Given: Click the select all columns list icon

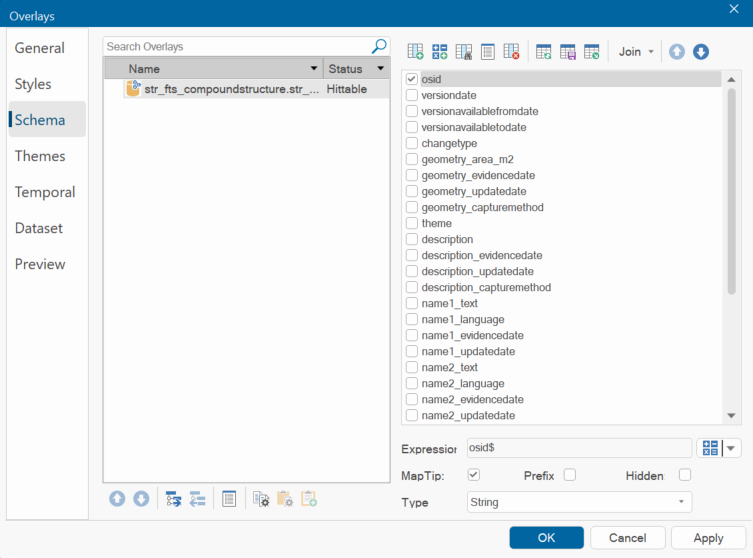Looking at the screenshot, I should (x=487, y=51).
